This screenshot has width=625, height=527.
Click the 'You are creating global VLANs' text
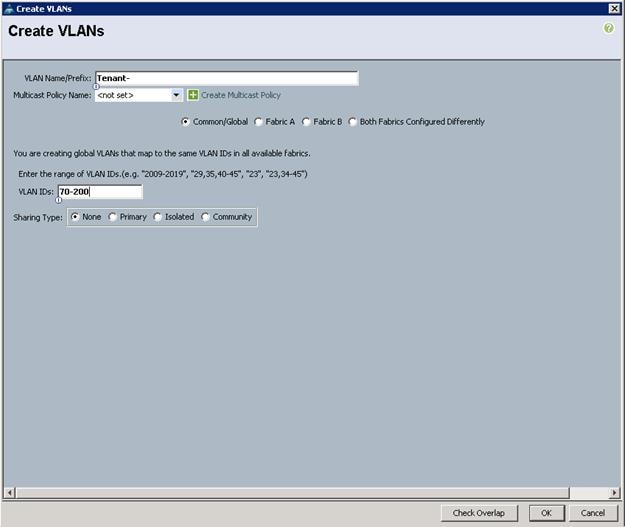pyautogui.click(x=162, y=153)
